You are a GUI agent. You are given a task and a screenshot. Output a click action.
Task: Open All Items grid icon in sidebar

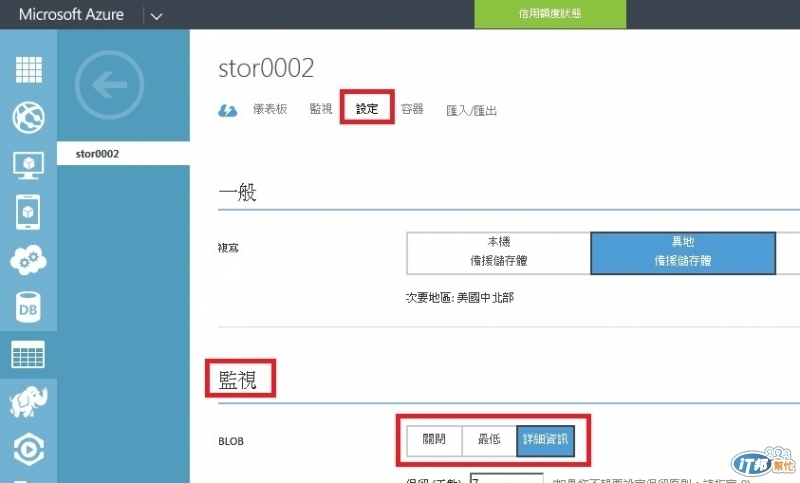coord(29,69)
